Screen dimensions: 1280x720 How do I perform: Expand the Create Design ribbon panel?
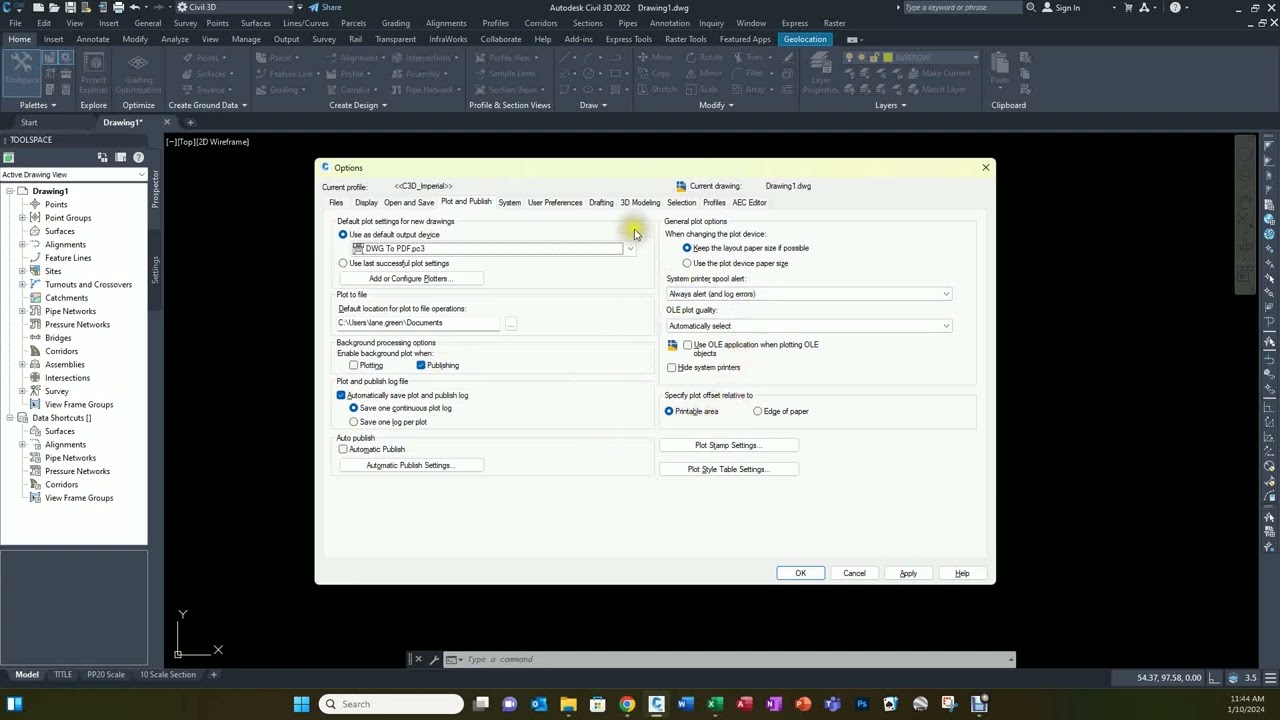[357, 105]
